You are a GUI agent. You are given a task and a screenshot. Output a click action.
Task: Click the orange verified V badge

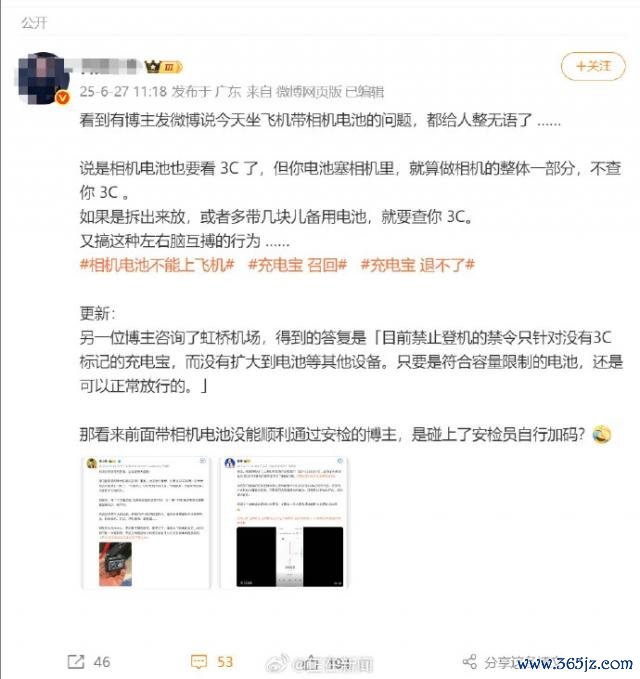(63, 97)
